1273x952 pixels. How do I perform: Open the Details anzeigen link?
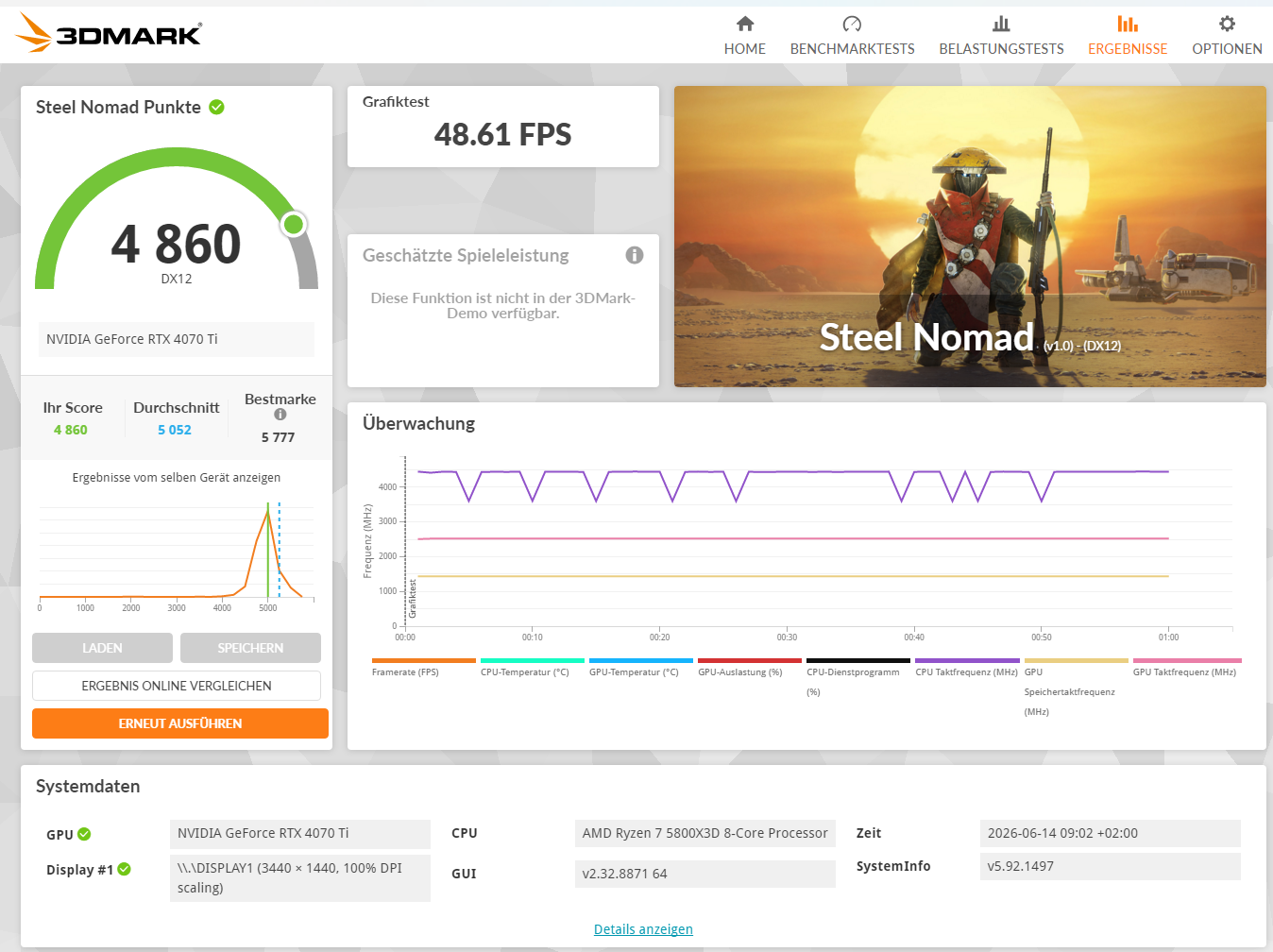643,929
